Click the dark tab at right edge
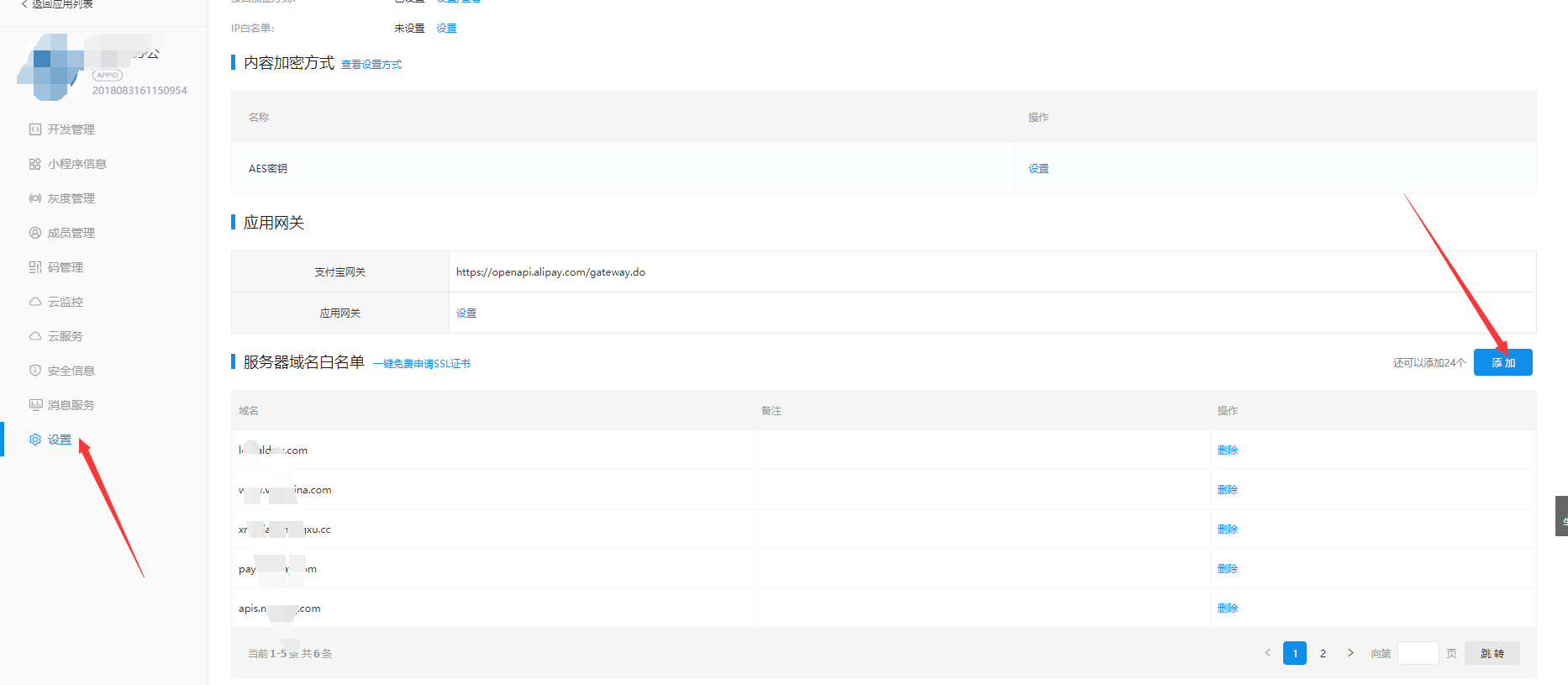 pyautogui.click(x=1562, y=516)
